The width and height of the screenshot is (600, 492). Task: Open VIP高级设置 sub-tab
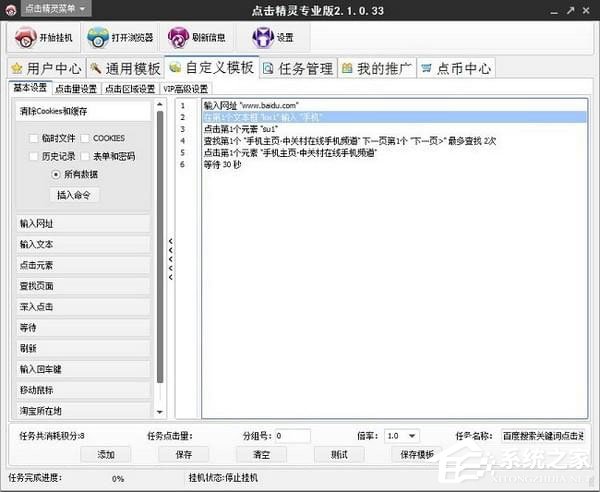point(186,89)
